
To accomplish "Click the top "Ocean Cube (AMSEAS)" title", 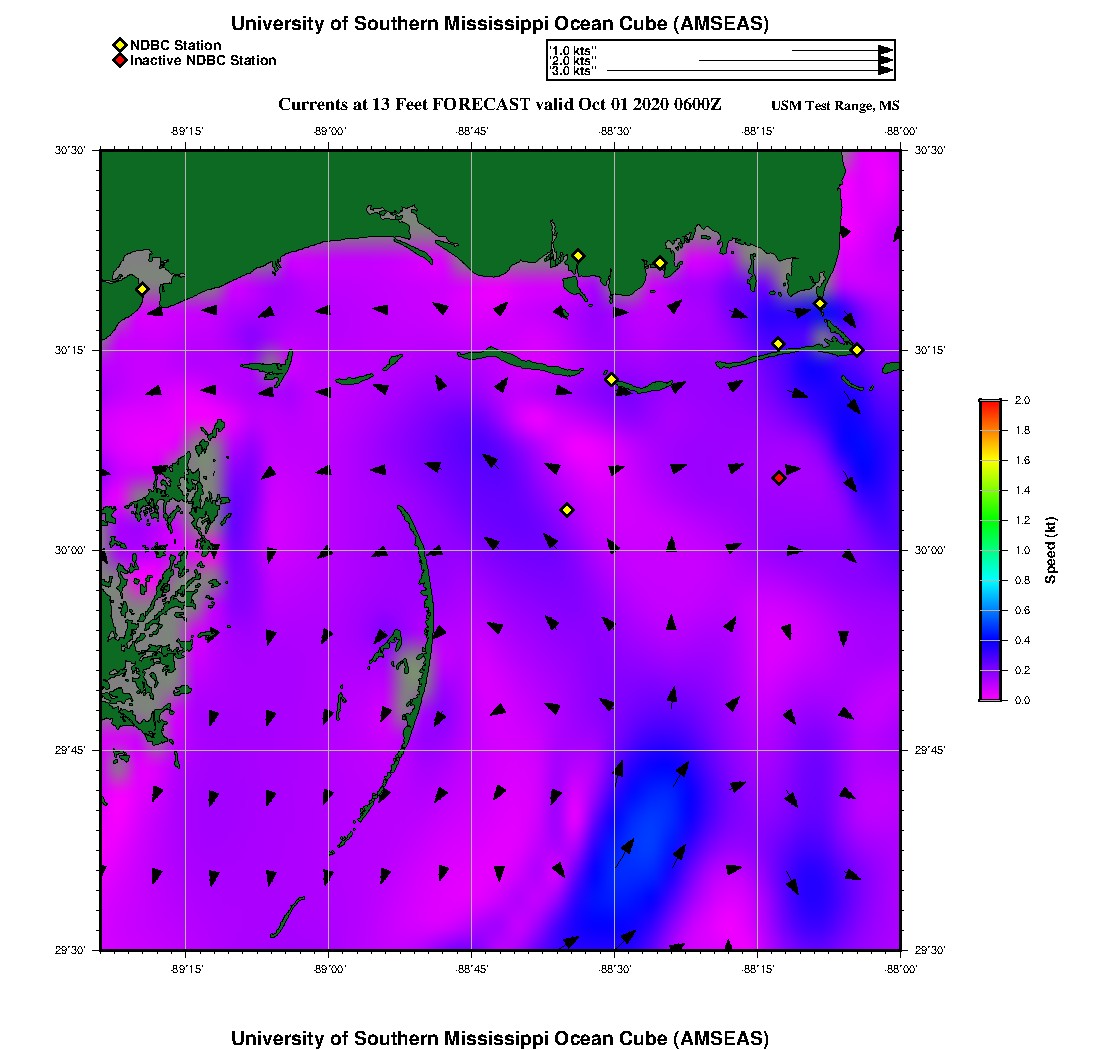I will 500,24.
